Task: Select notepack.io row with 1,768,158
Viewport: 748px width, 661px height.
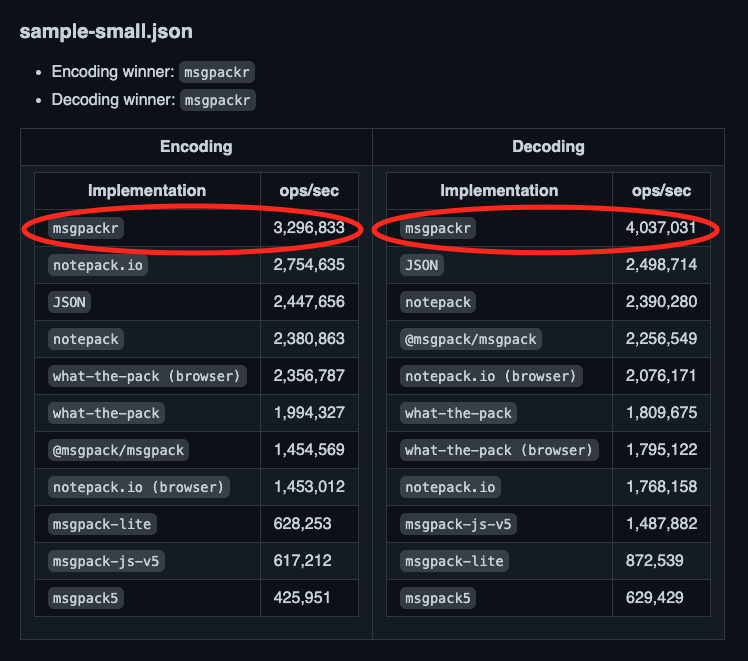Action: (x=450, y=487)
